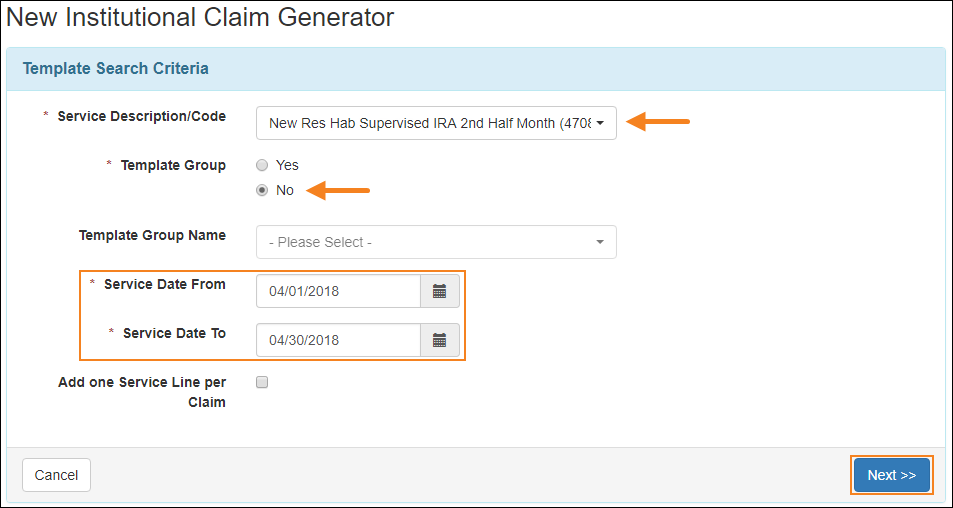Select Yes for Template Group
Screen dimensions: 953x508
point(262,165)
